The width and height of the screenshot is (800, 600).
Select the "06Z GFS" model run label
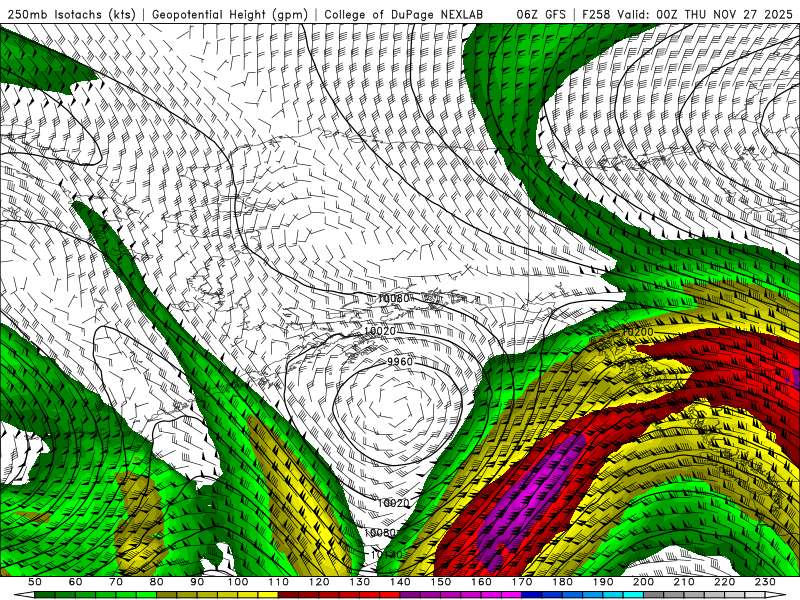point(541,14)
